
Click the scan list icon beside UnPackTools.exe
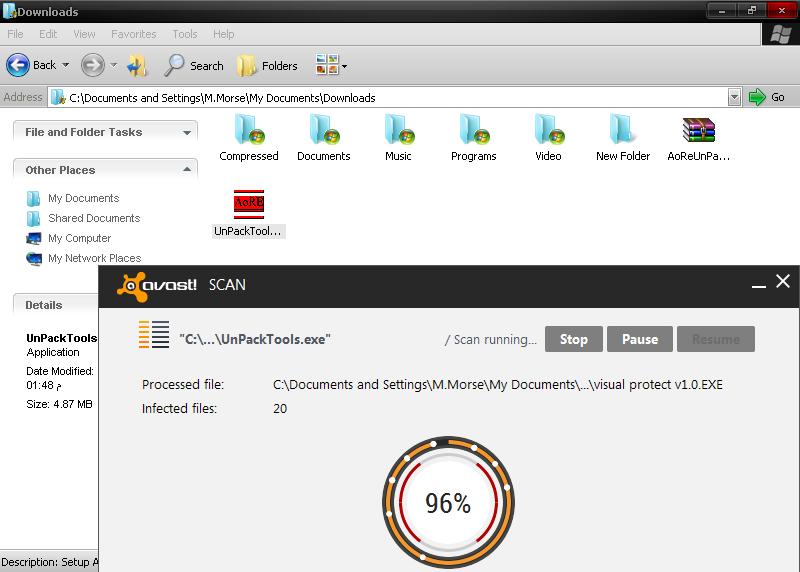(154, 335)
